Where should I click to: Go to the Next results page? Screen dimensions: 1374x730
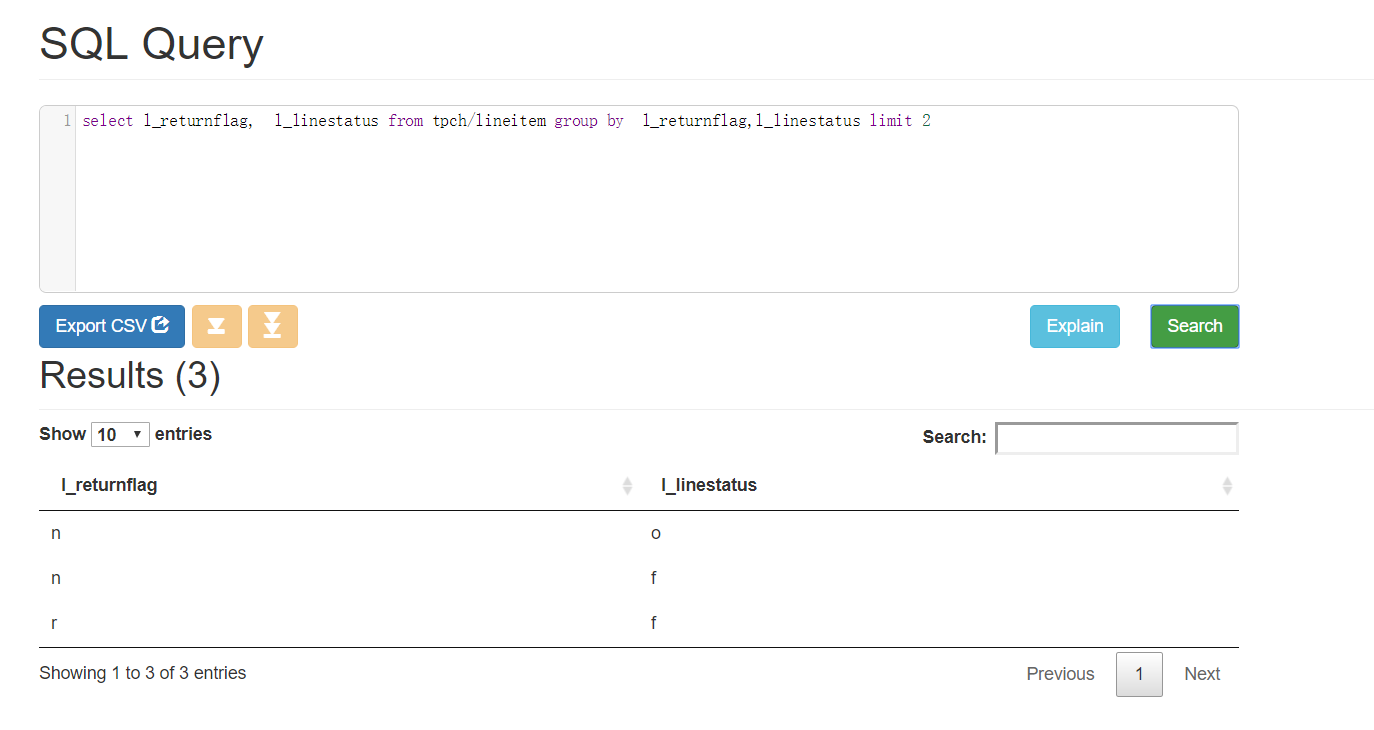tap(1202, 674)
